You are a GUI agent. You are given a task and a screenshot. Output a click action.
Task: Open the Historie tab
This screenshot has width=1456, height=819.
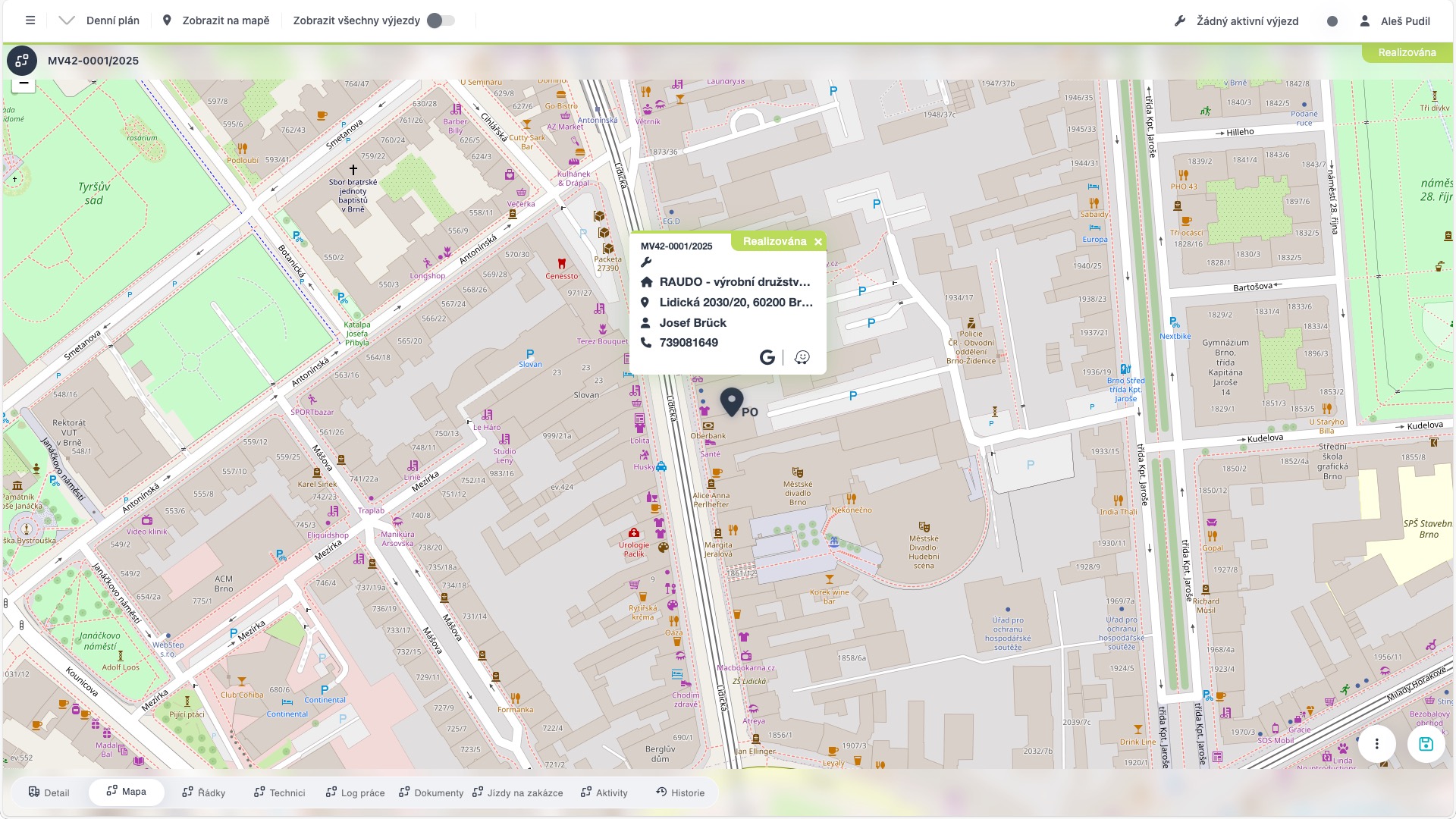point(680,792)
